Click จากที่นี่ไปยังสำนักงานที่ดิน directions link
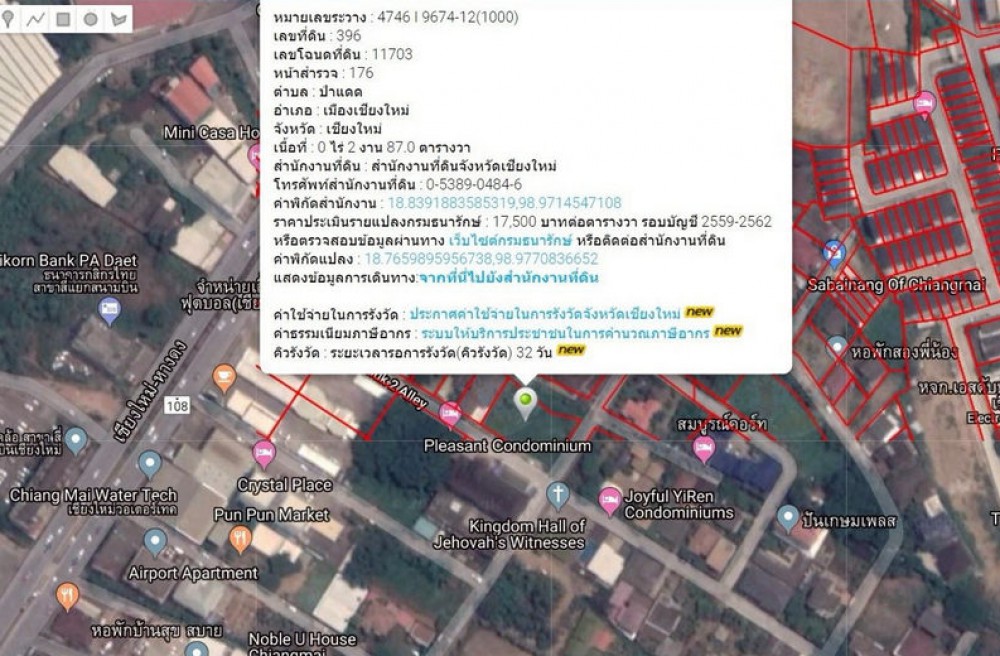This screenshot has width=1000, height=656. (x=508, y=277)
